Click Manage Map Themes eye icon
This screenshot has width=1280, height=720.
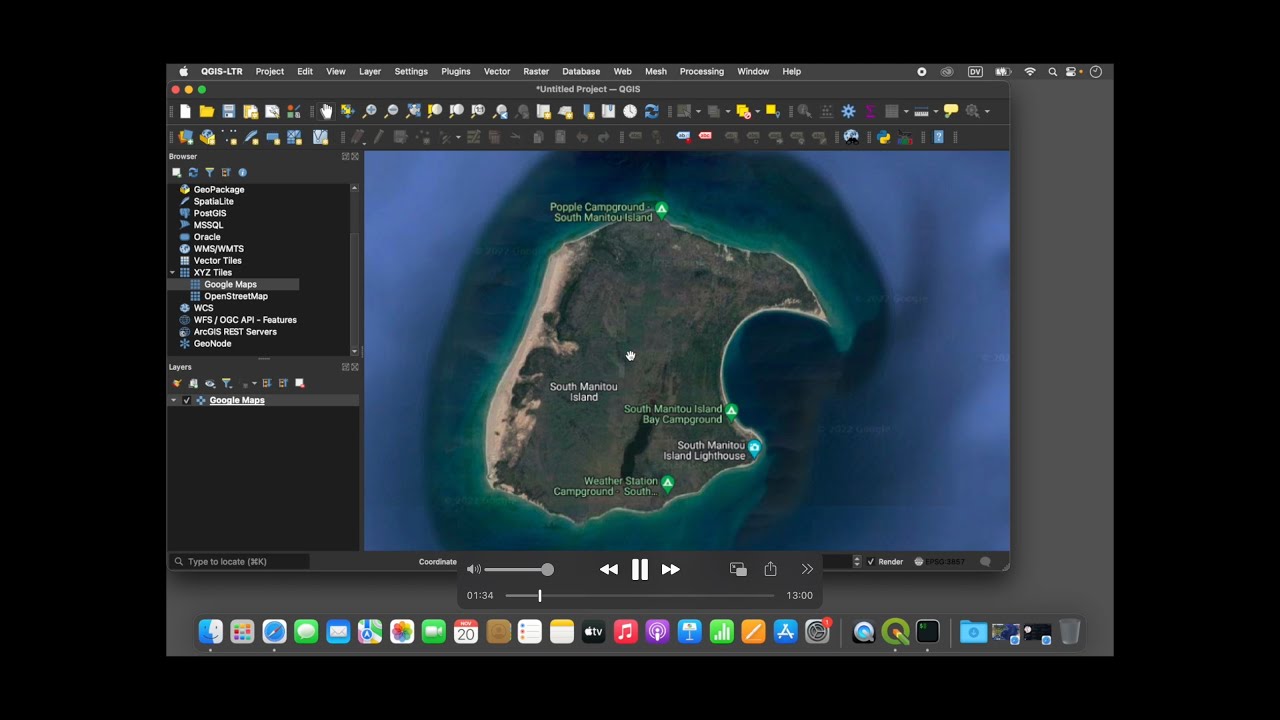[x=210, y=383]
